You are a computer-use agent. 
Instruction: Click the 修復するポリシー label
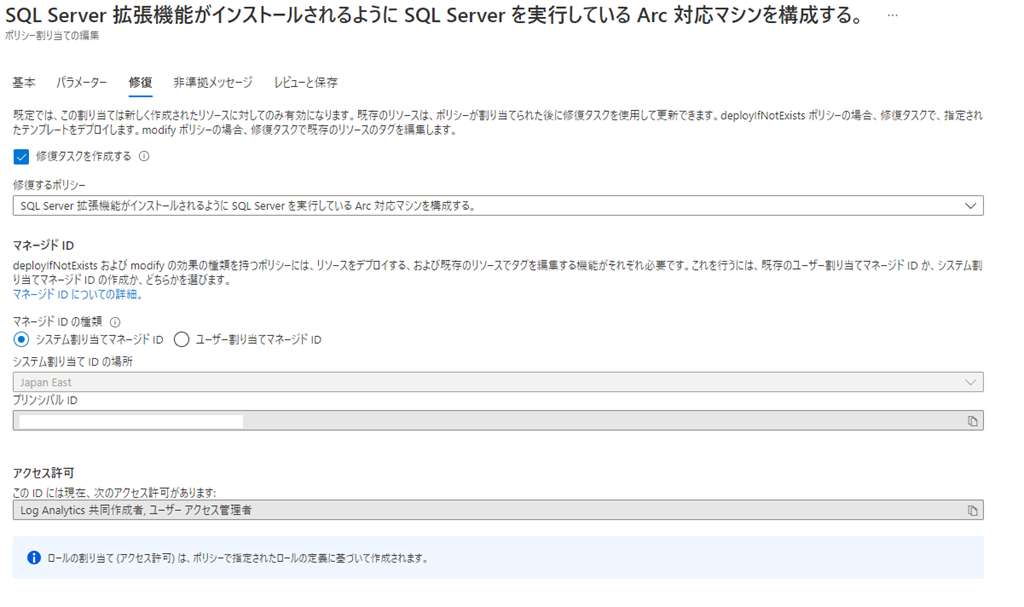(x=50, y=186)
